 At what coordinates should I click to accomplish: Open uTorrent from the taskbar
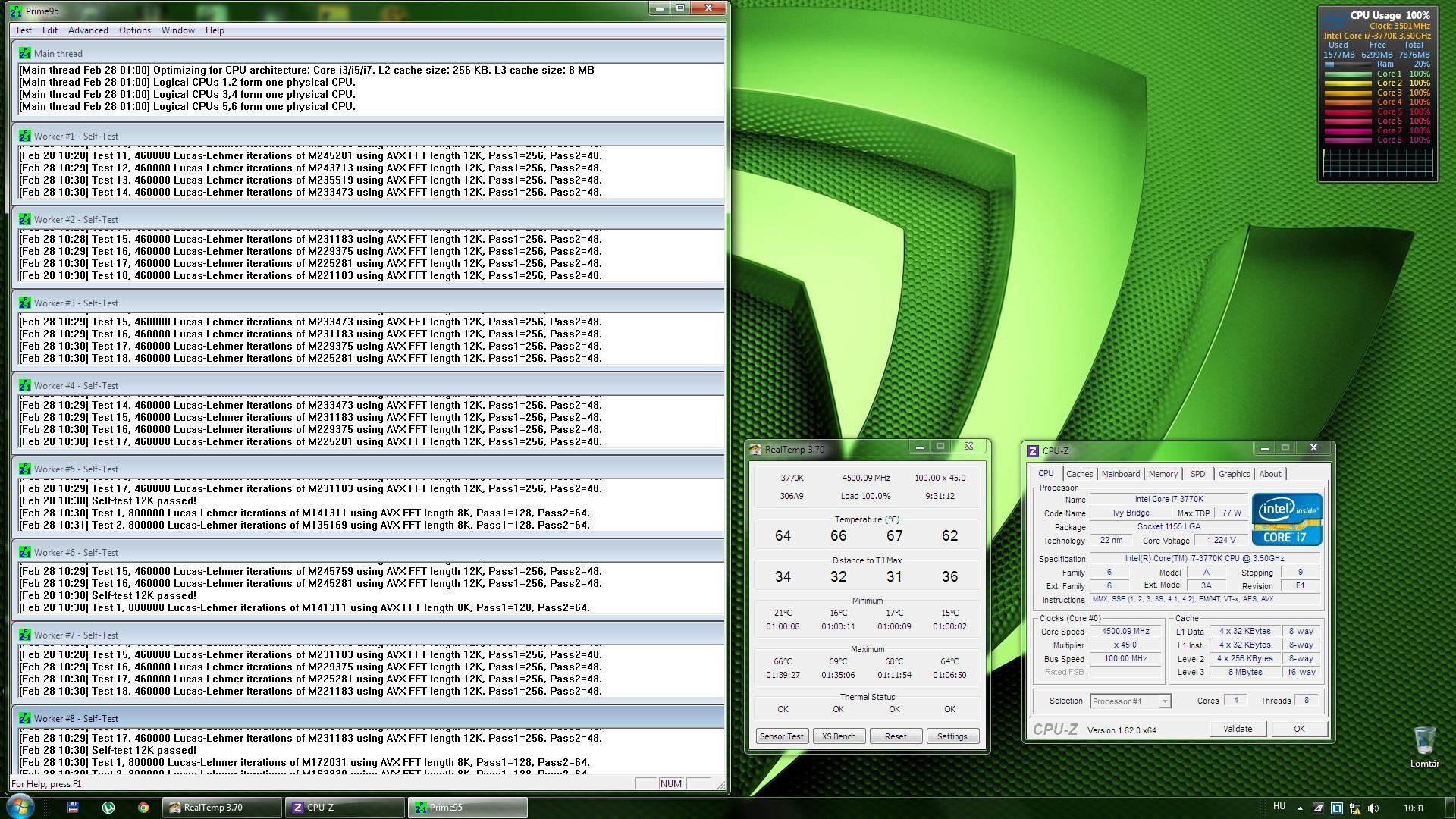pyautogui.click(x=108, y=808)
